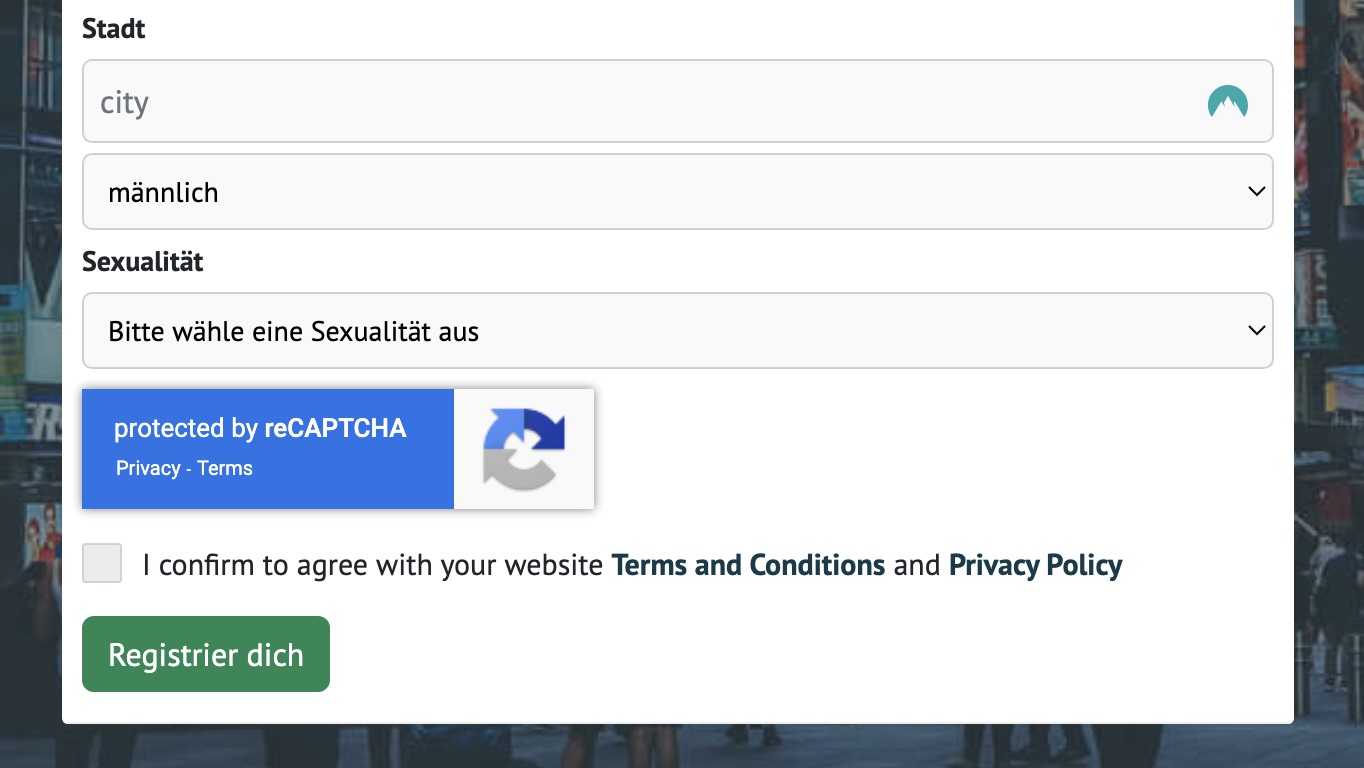The width and height of the screenshot is (1364, 768).
Task: Click the background photo right of the form
Action: click(1329, 400)
